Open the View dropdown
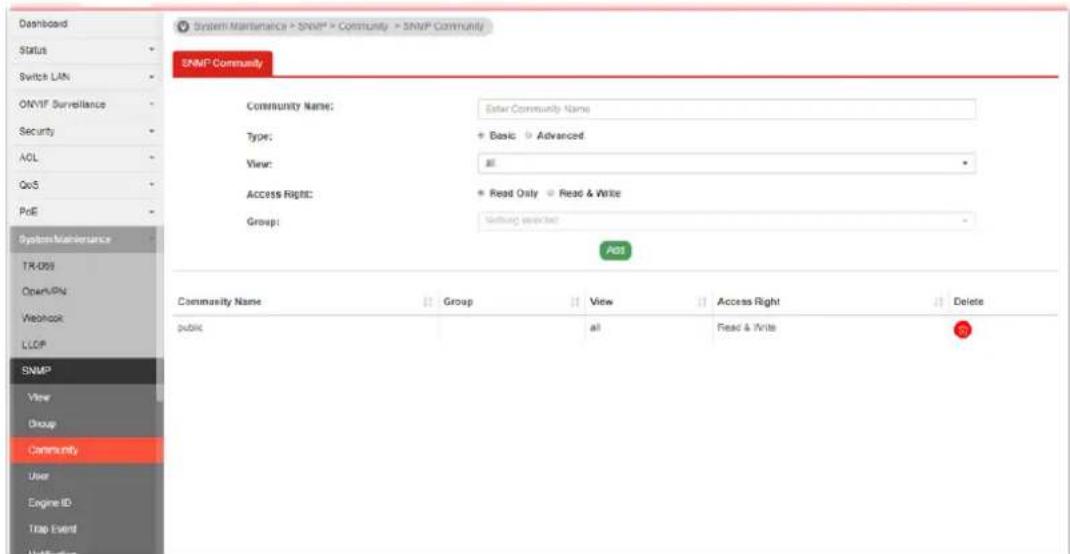This screenshot has height=554, width=1070. coord(727,164)
